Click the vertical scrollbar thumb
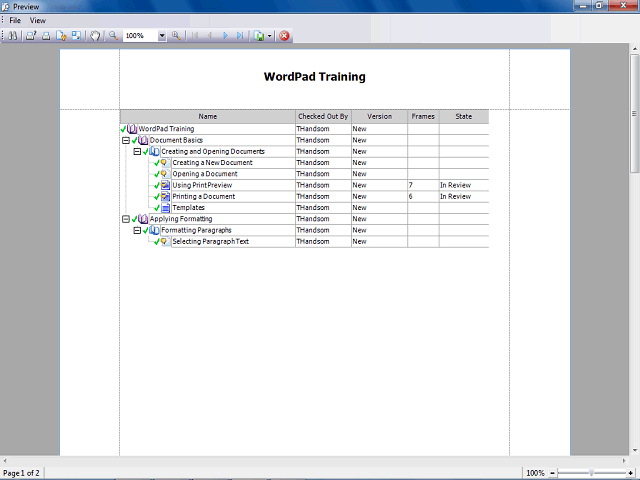 [634, 113]
